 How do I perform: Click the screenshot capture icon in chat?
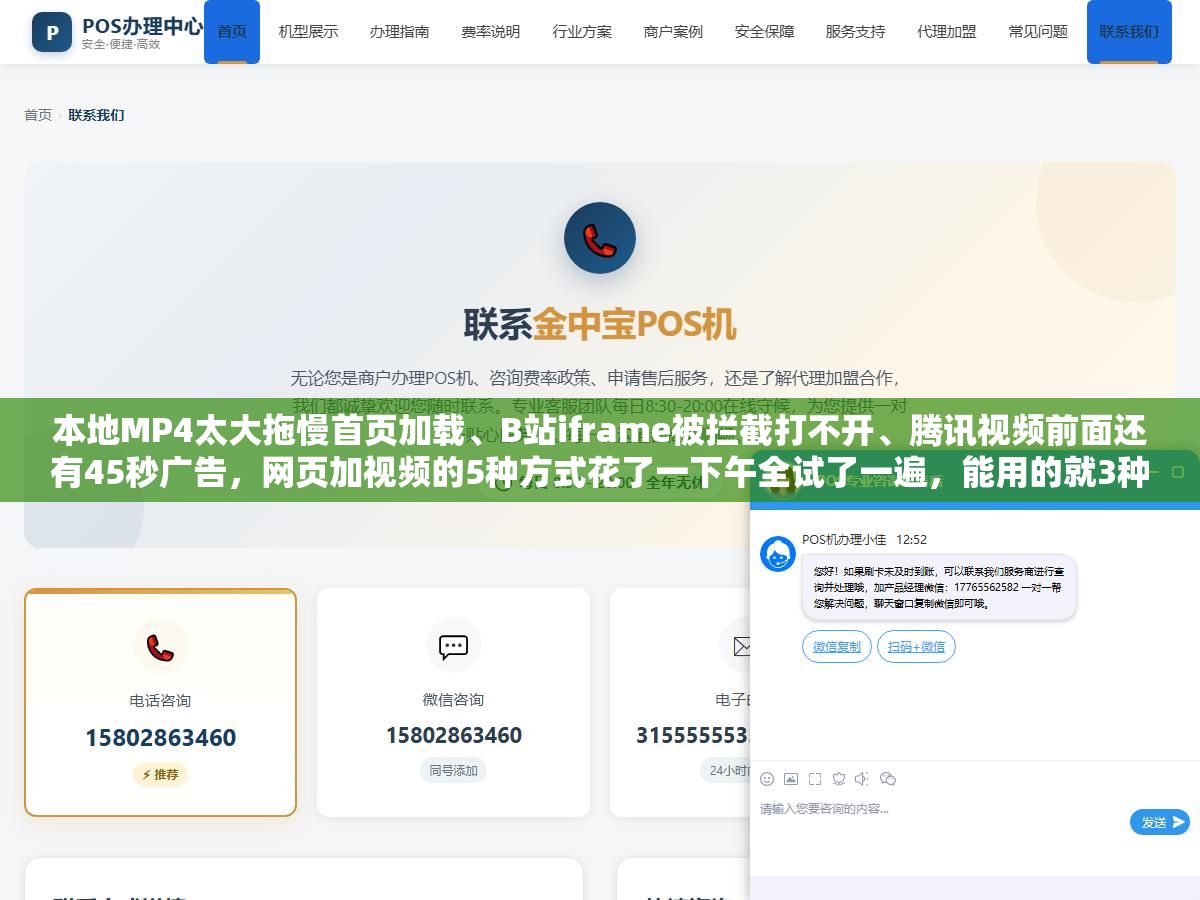coord(815,779)
